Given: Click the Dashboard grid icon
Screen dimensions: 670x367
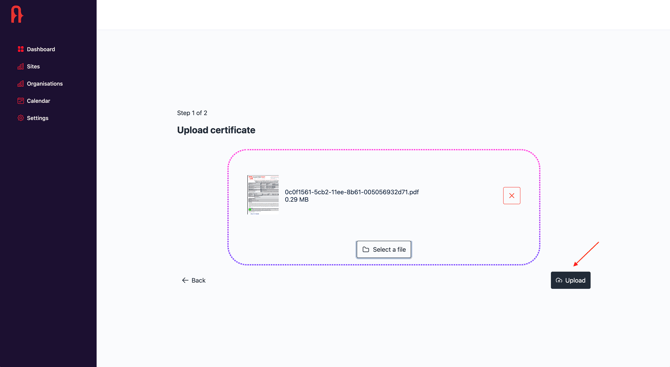Looking at the screenshot, I should tap(21, 49).
